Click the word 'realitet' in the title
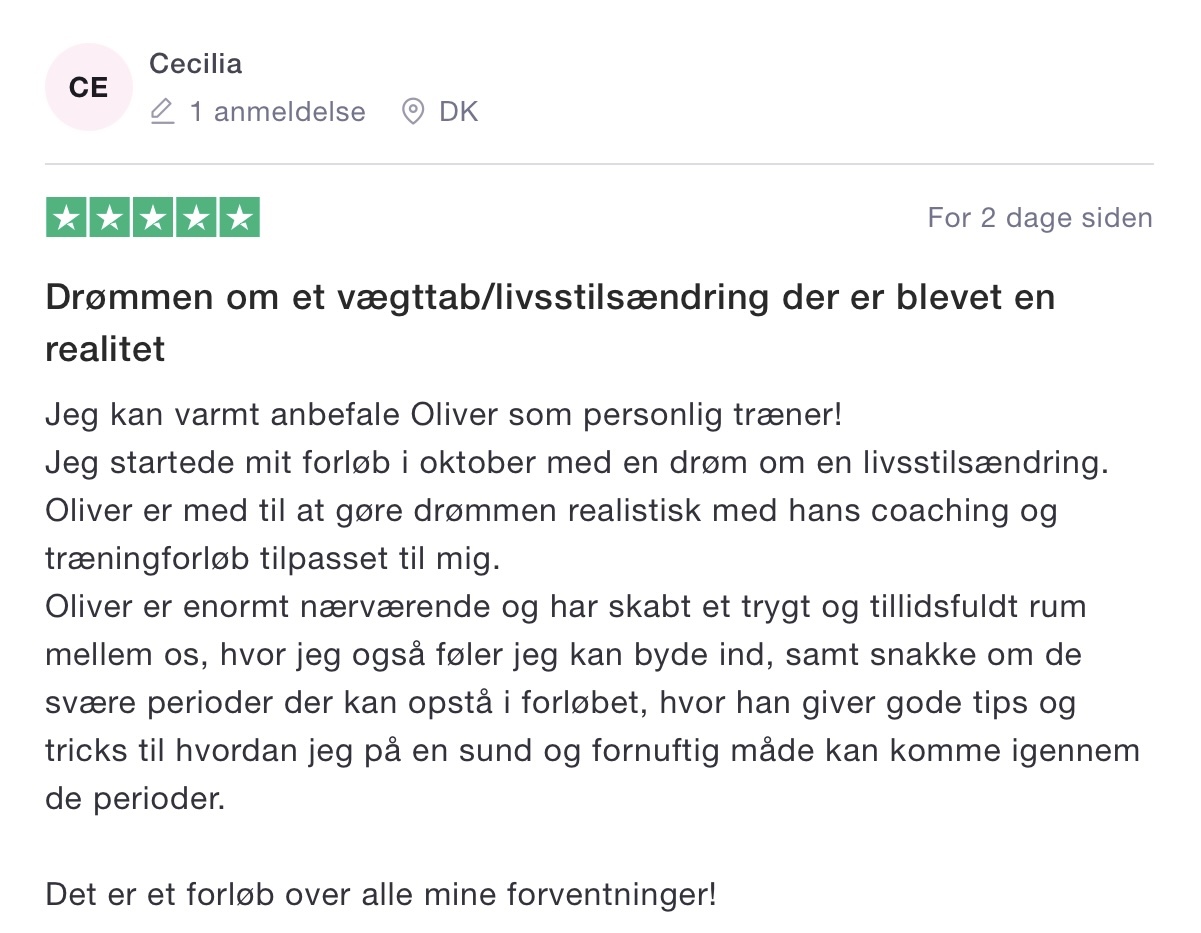1201x933 pixels. (x=105, y=350)
